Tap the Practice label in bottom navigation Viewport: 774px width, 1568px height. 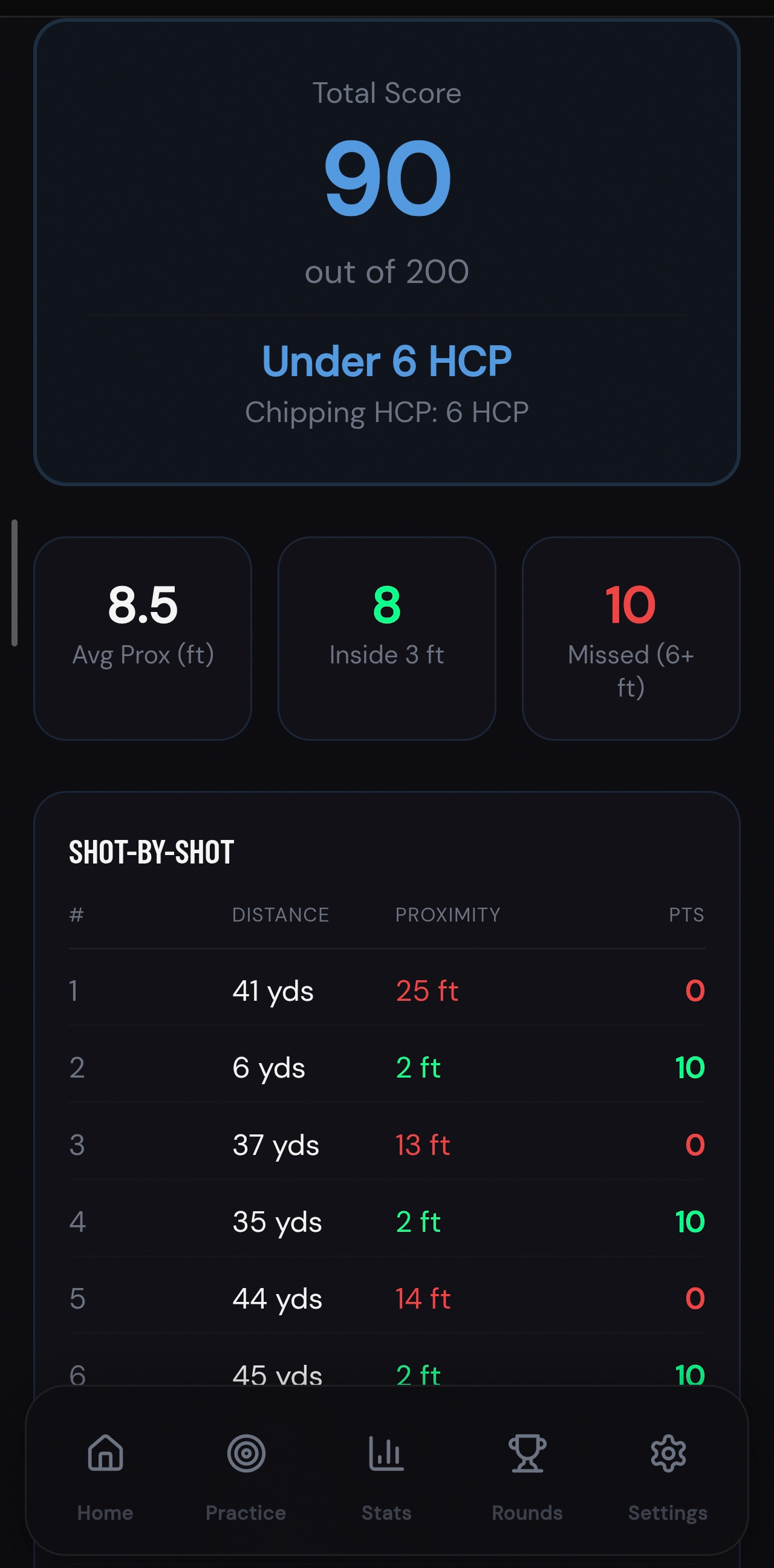[x=246, y=1512]
